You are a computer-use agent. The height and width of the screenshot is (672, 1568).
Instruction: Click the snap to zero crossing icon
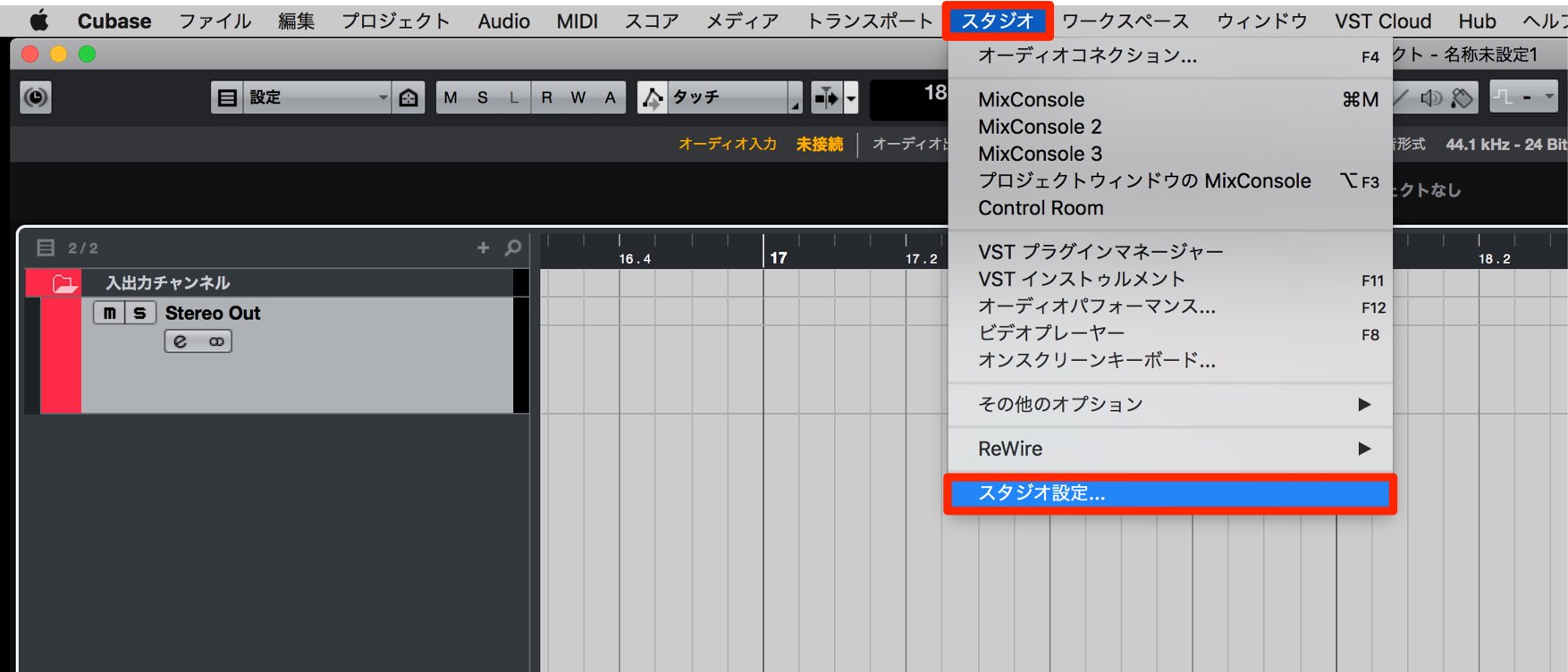(1504, 97)
